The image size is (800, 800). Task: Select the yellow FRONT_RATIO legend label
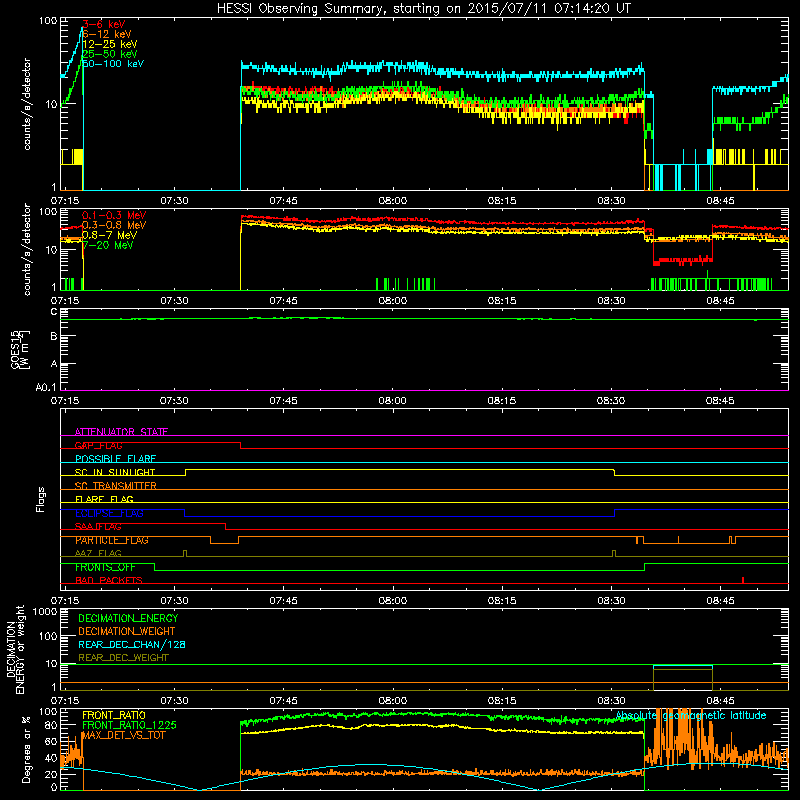(114, 715)
